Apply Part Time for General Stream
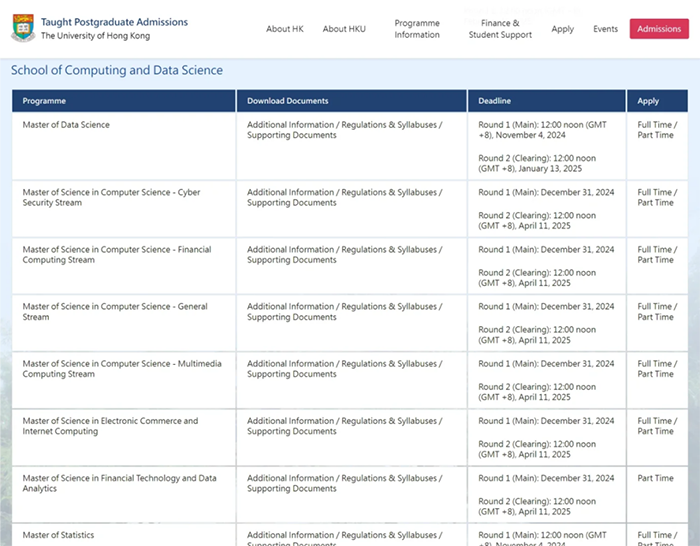The height and width of the screenshot is (546, 700). [x=655, y=317]
